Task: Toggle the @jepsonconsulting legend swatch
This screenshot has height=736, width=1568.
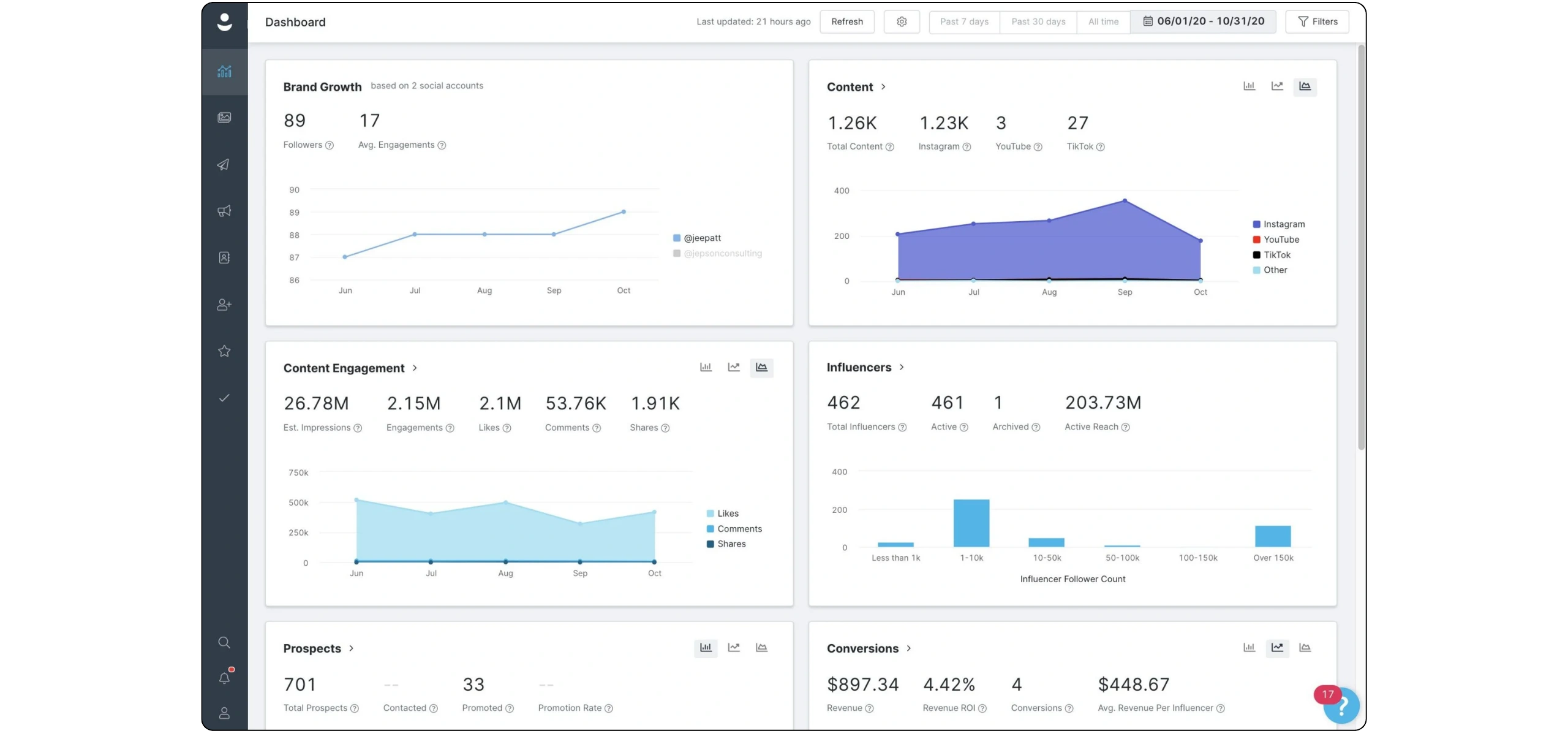Action: click(677, 253)
